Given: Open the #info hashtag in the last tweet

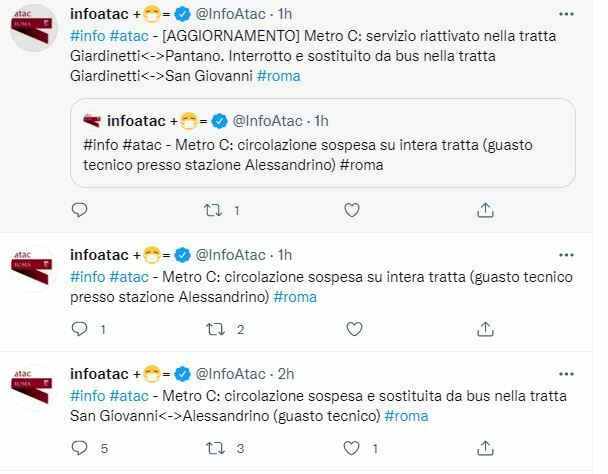Looking at the screenshot, I should [87, 395].
